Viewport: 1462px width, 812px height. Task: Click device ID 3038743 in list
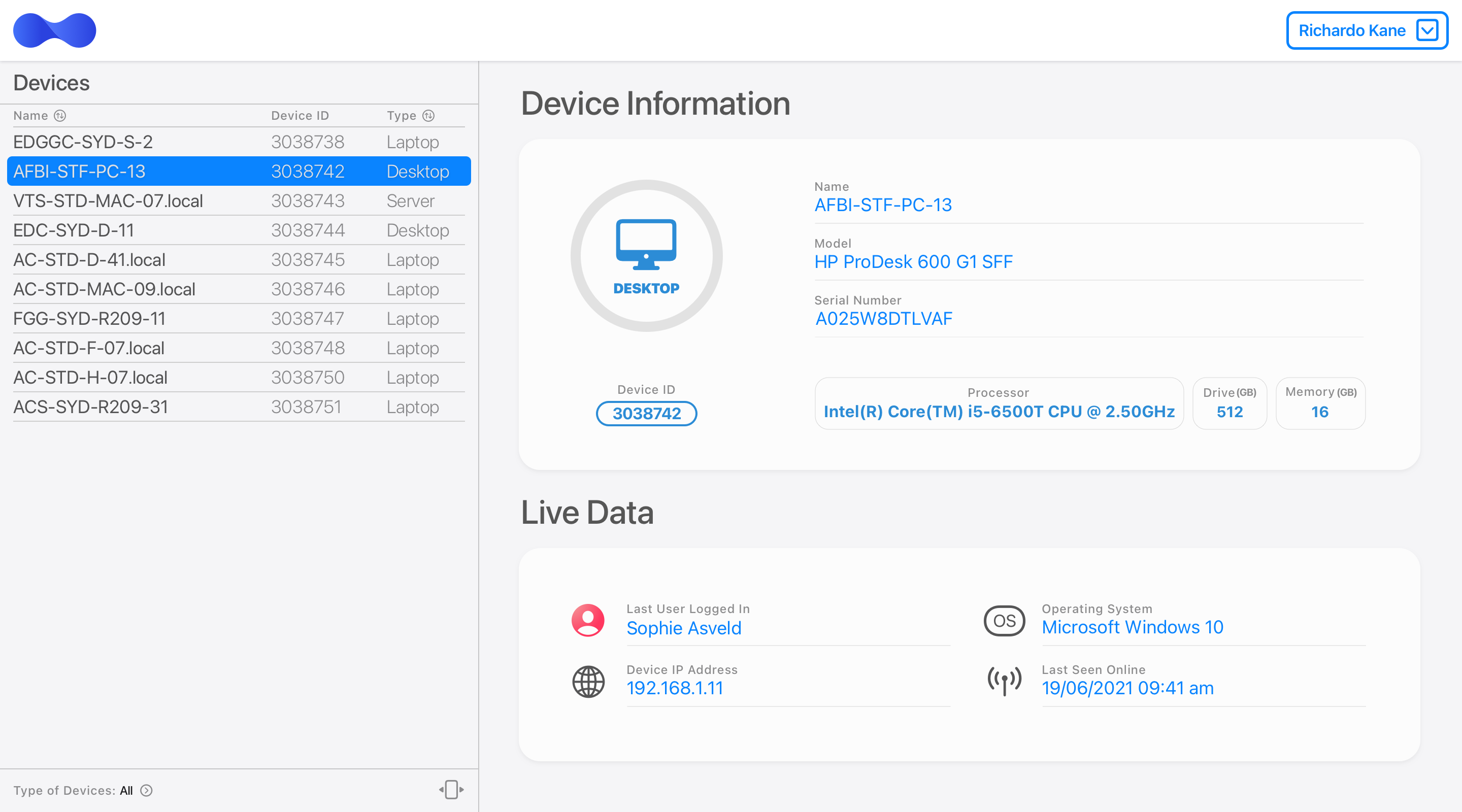(308, 201)
